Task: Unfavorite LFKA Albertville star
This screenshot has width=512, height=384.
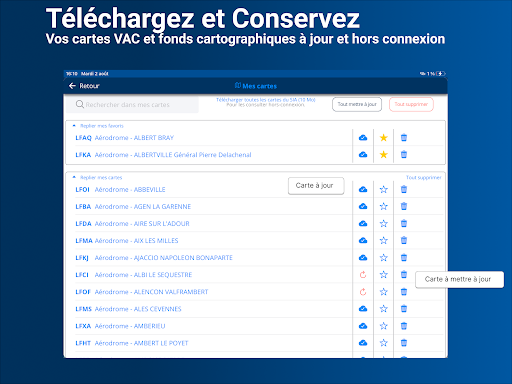Action: [x=384, y=155]
